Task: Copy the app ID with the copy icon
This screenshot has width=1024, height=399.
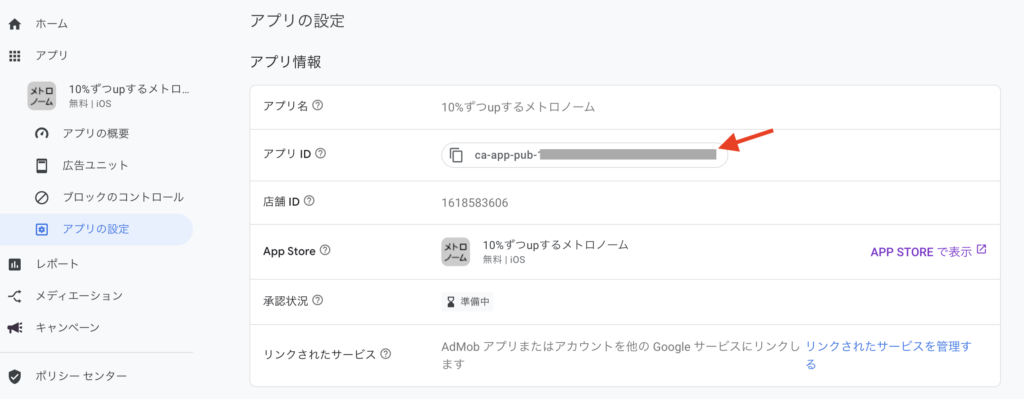Action: [456, 155]
